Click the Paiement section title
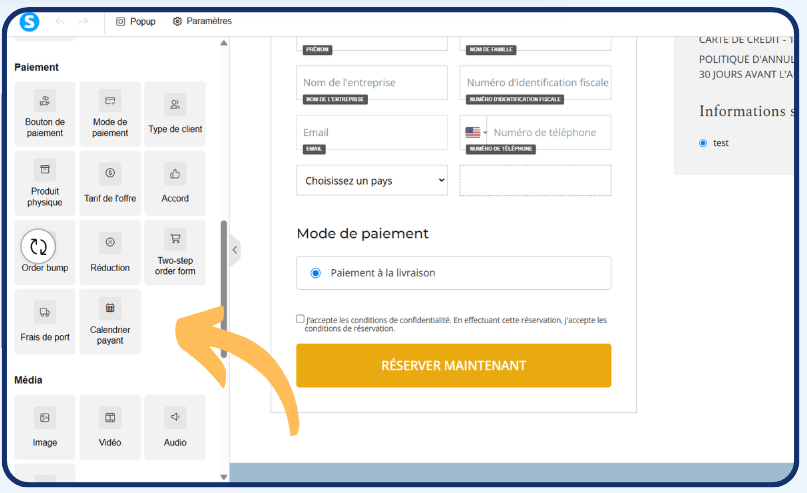 (x=37, y=67)
